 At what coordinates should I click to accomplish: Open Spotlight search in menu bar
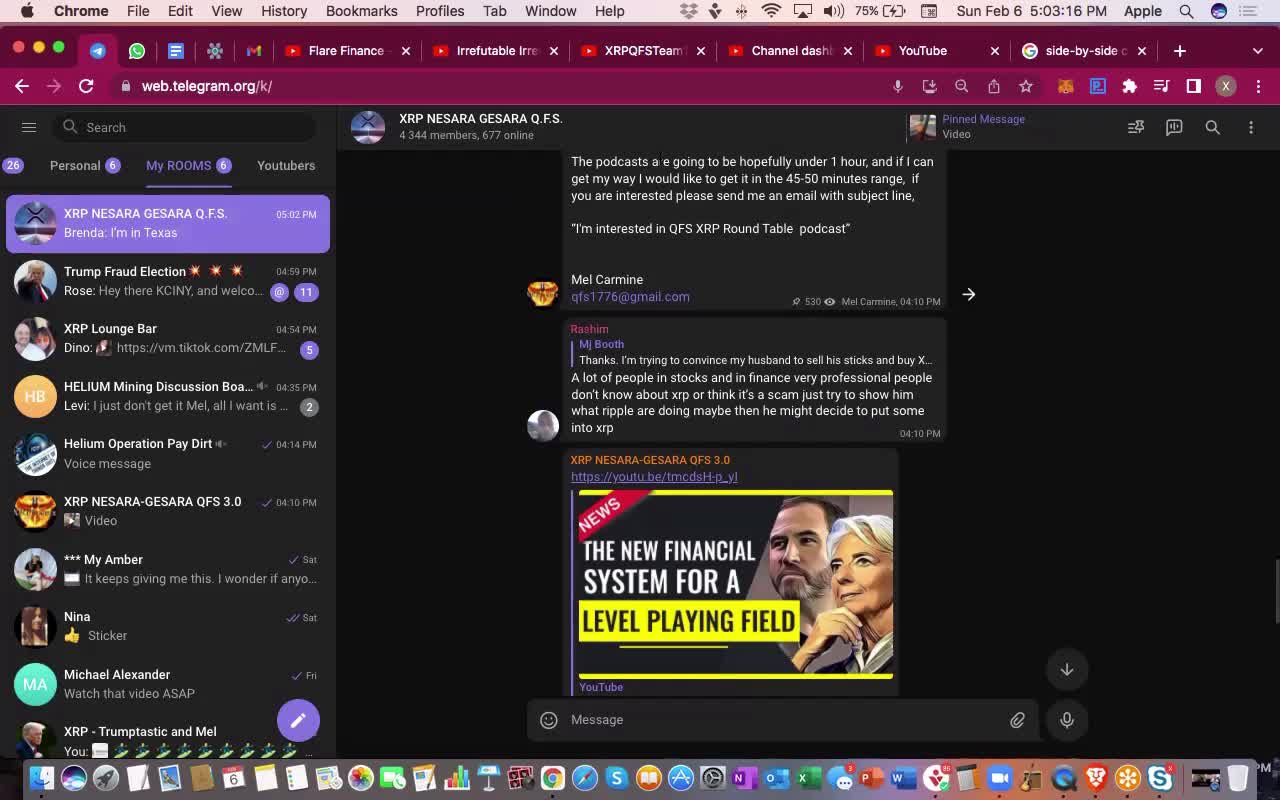tap(1186, 11)
